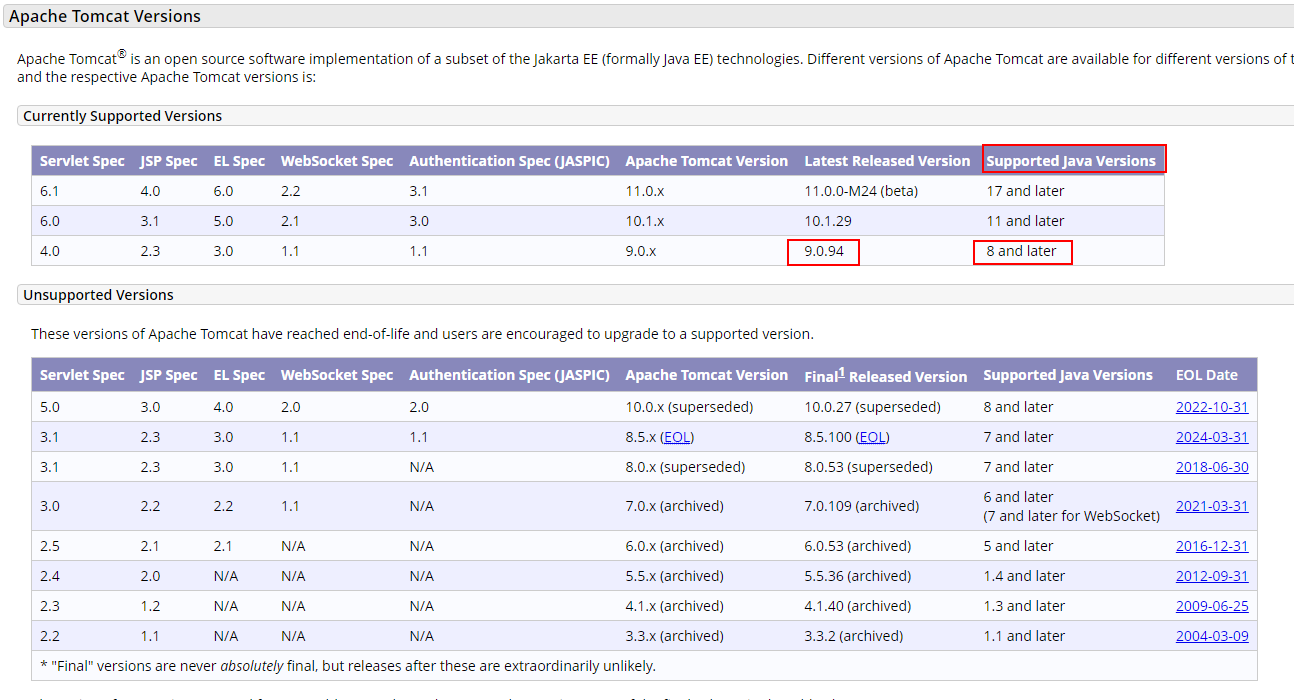Image resolution: width=1294 pixels, height=700 pixels.
Task: Click the Currently Supported Versions section heading
Action: click(123, 116)
